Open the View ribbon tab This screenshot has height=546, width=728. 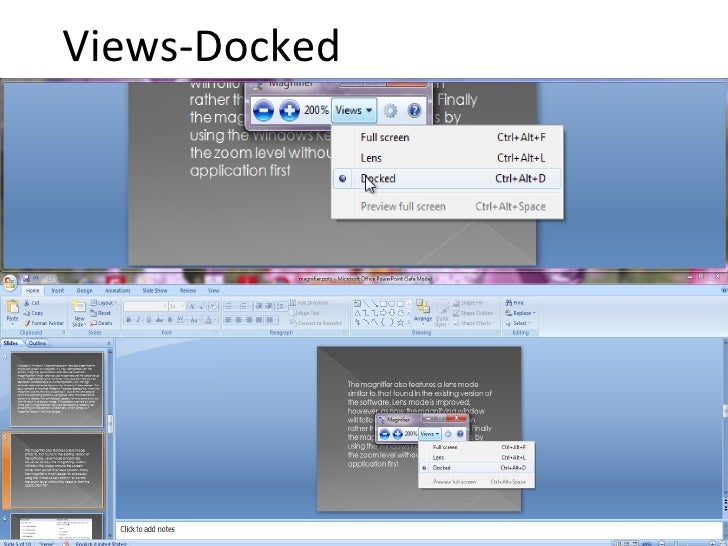[213, 291]
